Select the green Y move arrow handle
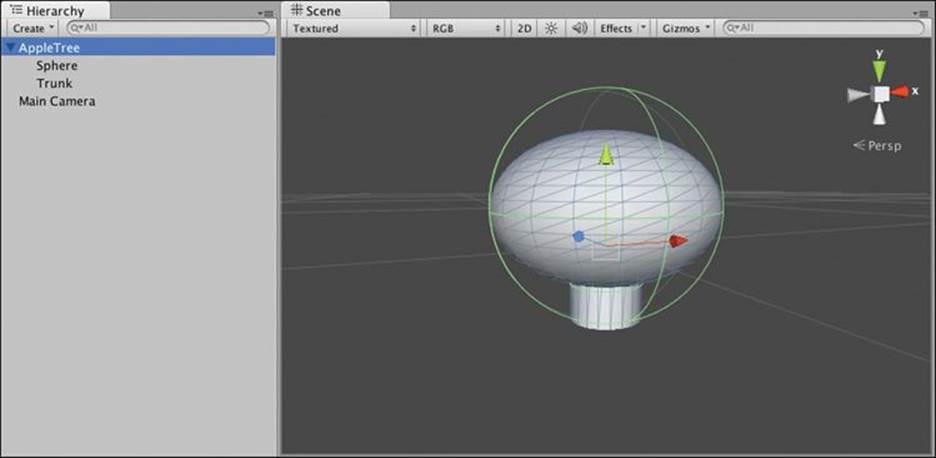The image size is (936, 458). 606,155
